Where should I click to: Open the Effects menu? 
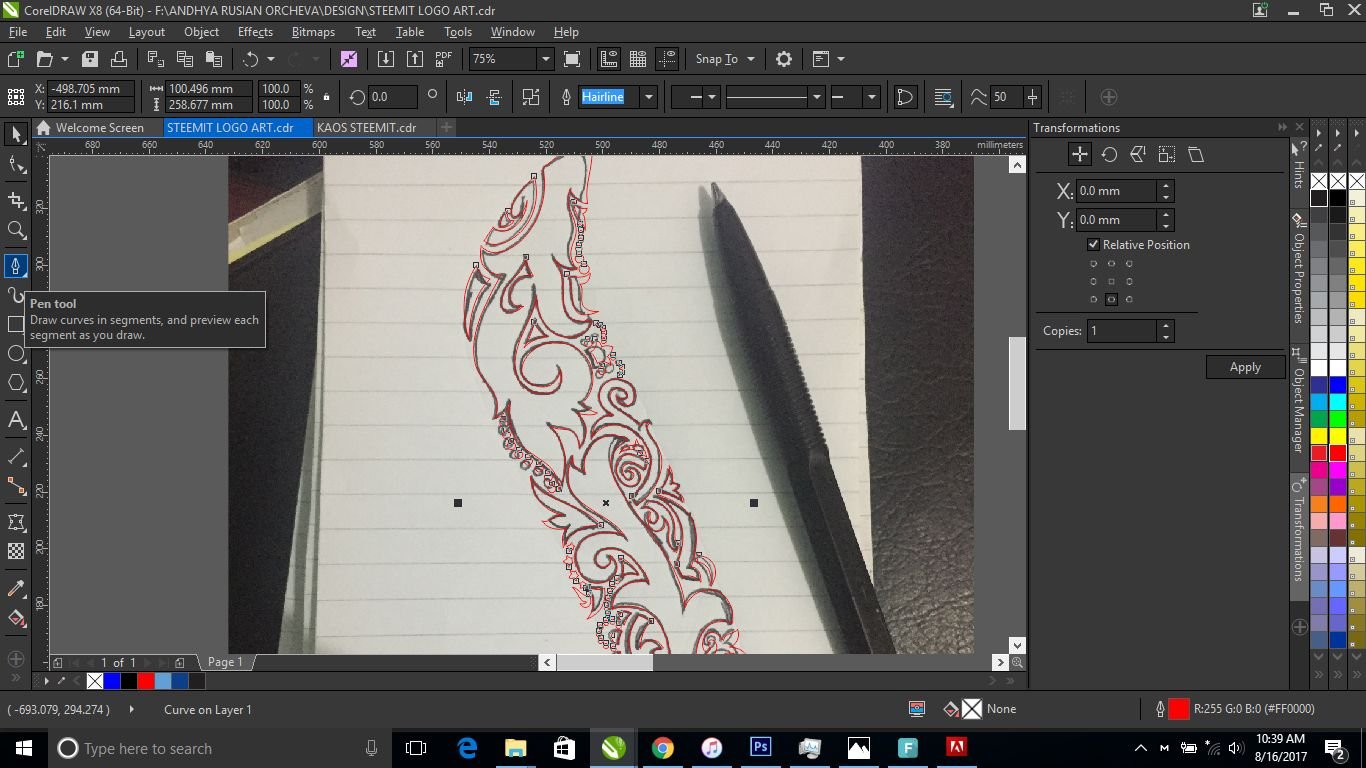[x=255, y=32]
